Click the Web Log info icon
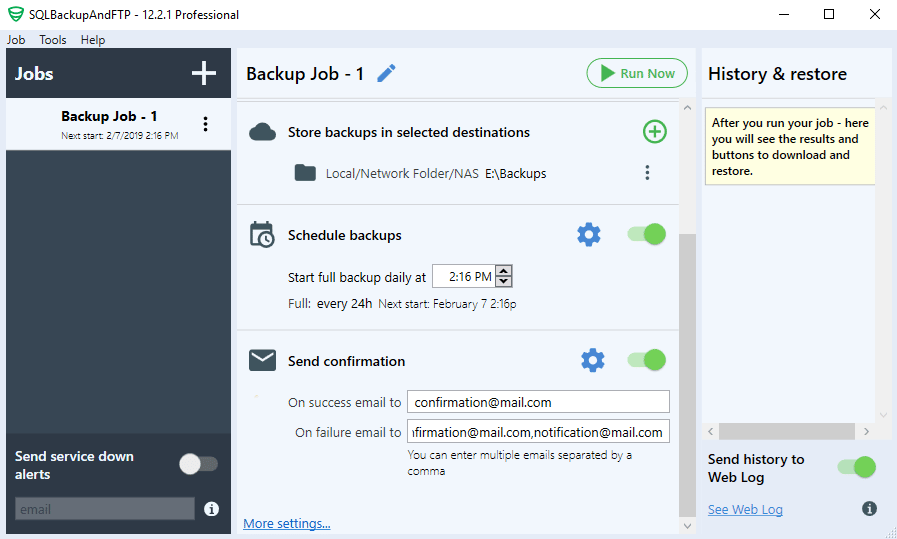Image resolution: width=897 pixels, height=539 pixels. (869, 508)
